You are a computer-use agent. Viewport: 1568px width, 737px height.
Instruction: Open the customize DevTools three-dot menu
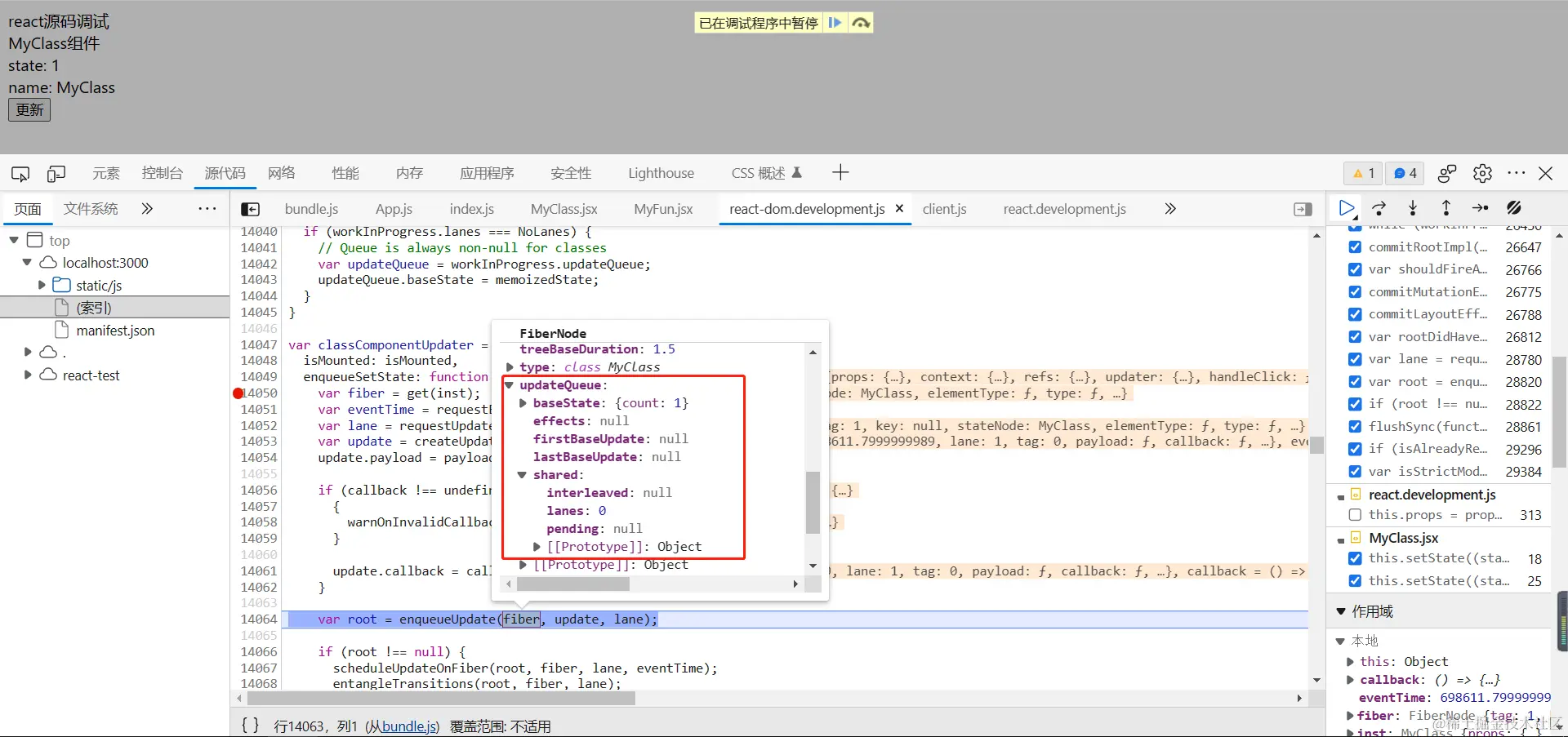[x=1517, y=173]
